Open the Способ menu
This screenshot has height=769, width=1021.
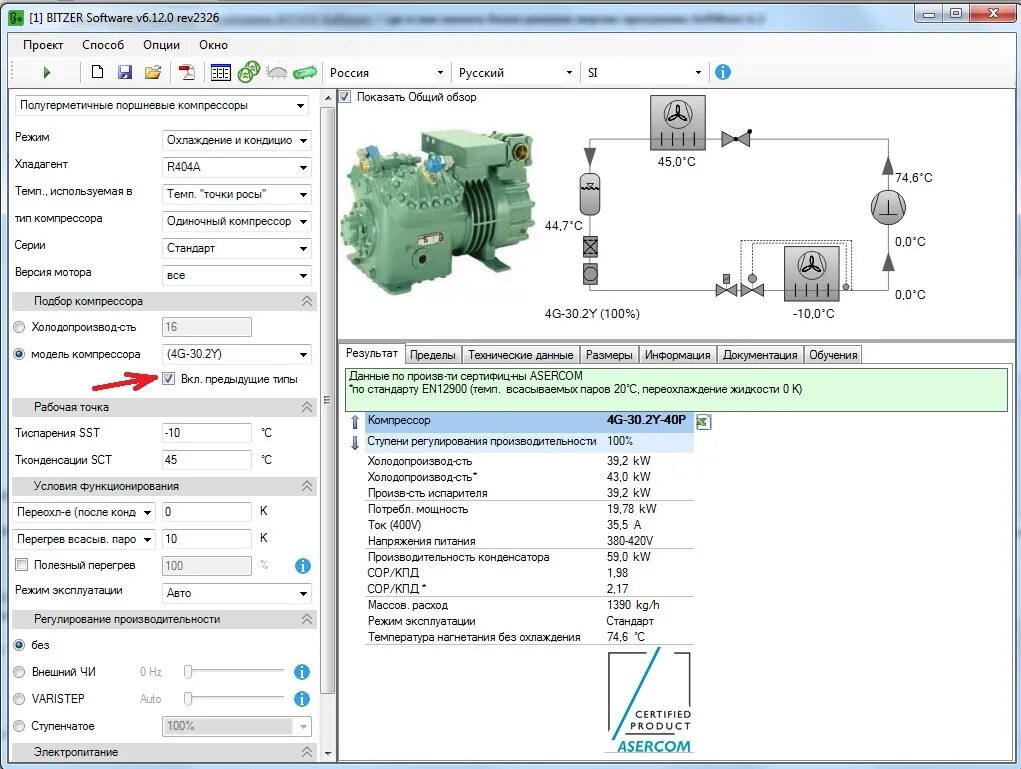click(x=103, y=45)
